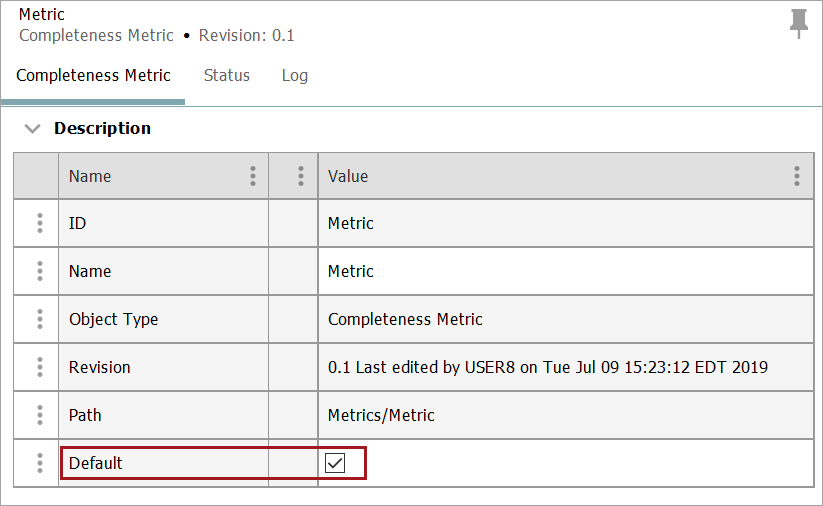Click the Path value Metrics/Metric
The width and height of the screenshot is (823, 506).
point(381,415)
